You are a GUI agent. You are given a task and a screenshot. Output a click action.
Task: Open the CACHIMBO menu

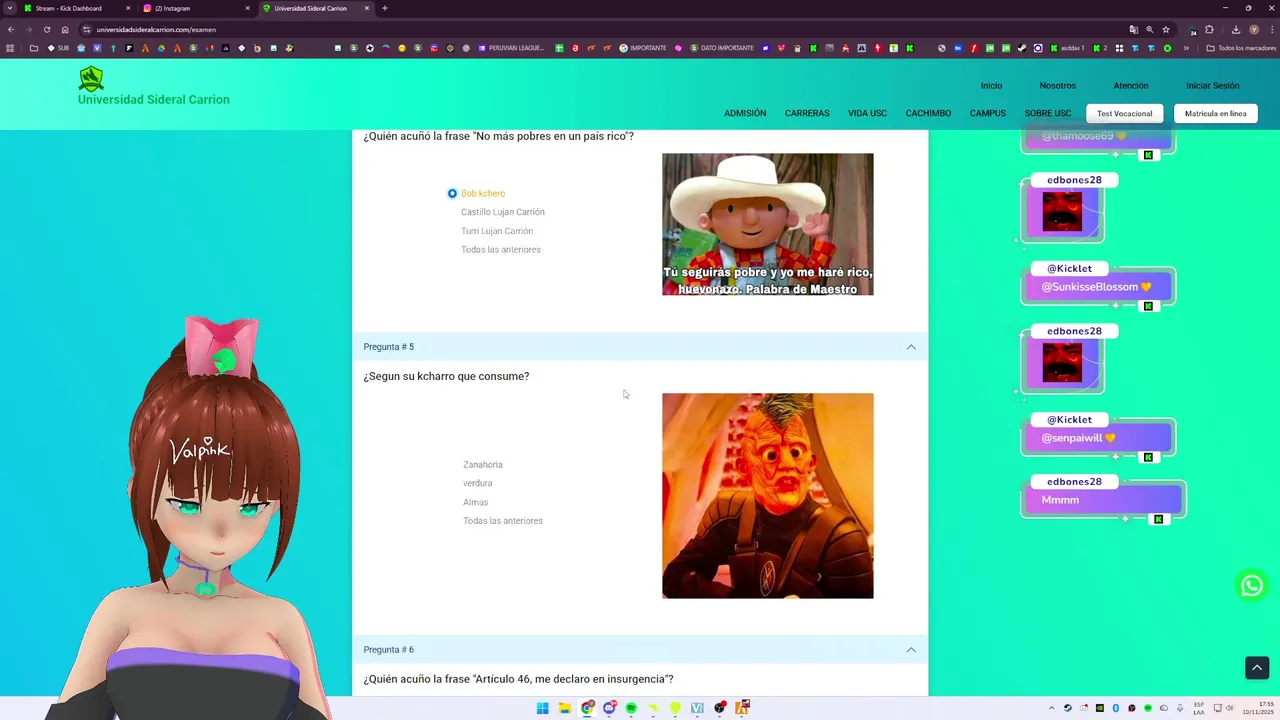click(x=928, y=113)
